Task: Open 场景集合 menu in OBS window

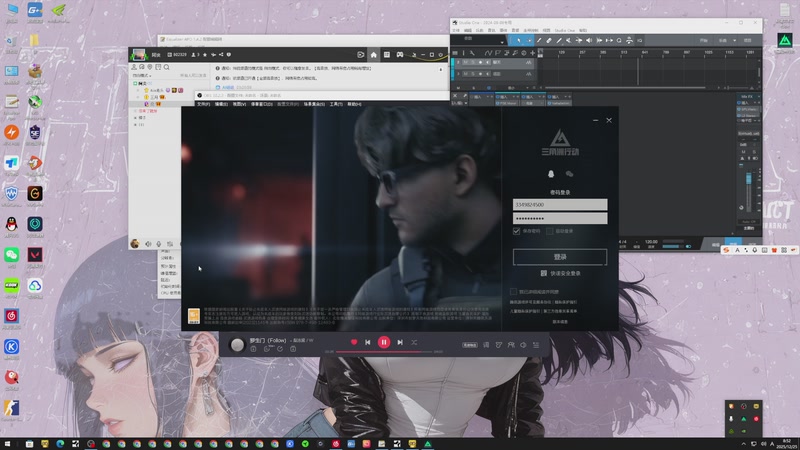Action: tap(314, 104)
